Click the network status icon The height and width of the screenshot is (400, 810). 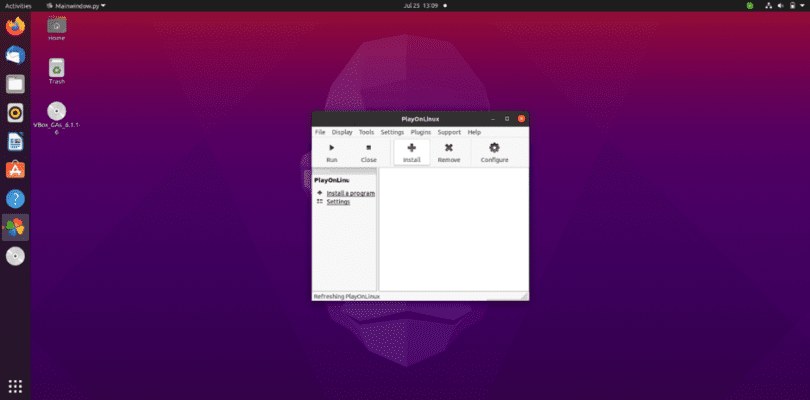tap(769, 6)
